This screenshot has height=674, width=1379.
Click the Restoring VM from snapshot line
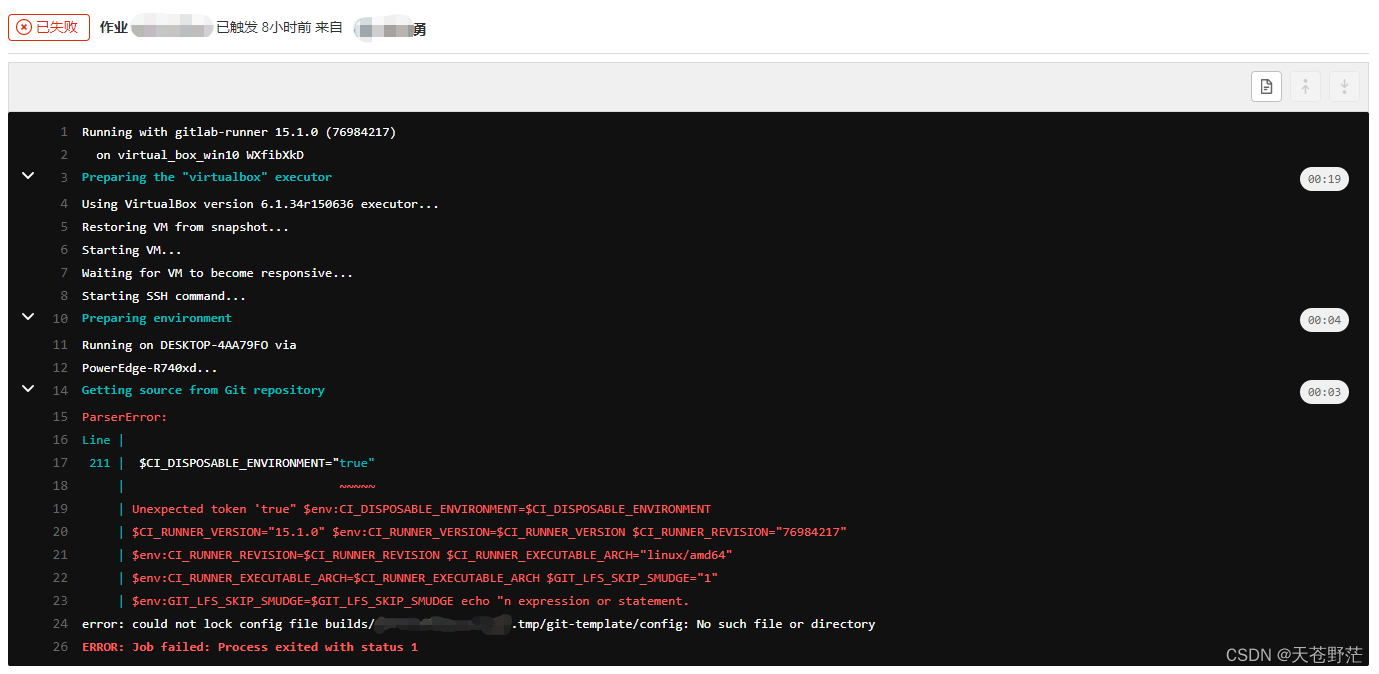click(185, 227)
